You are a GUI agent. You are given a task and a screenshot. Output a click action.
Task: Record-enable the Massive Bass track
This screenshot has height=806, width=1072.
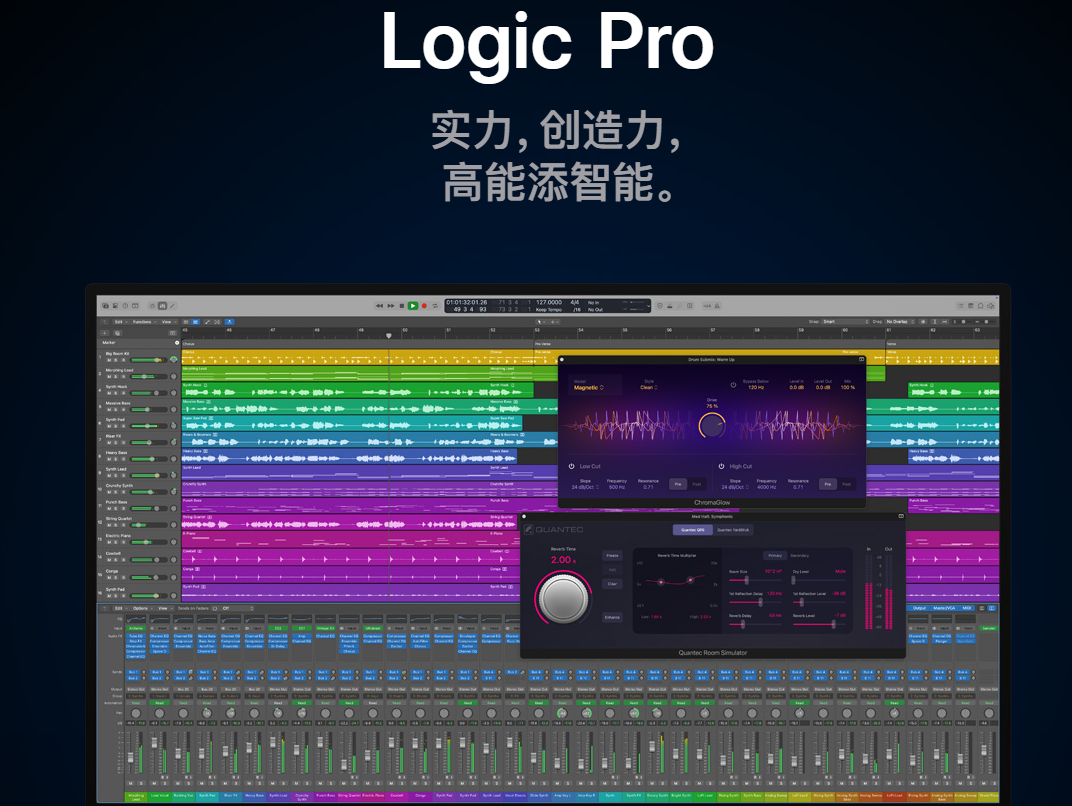(123, 409)
